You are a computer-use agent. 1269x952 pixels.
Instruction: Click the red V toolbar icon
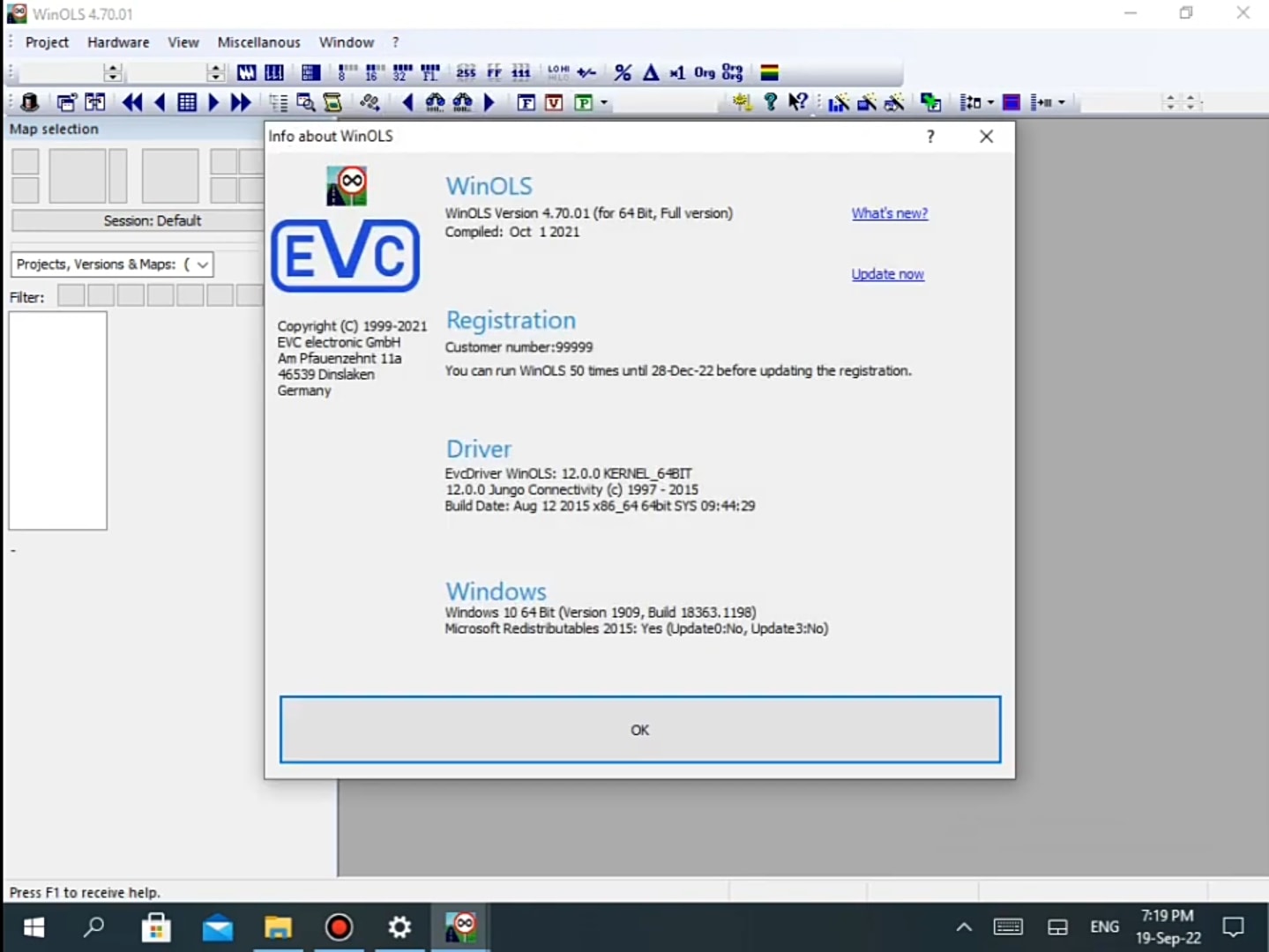[554, 103]
